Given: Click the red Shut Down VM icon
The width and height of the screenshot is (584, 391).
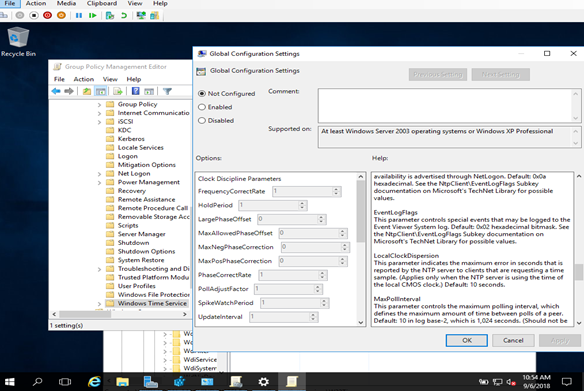Looking at the screenshot, I should point(47,15).
